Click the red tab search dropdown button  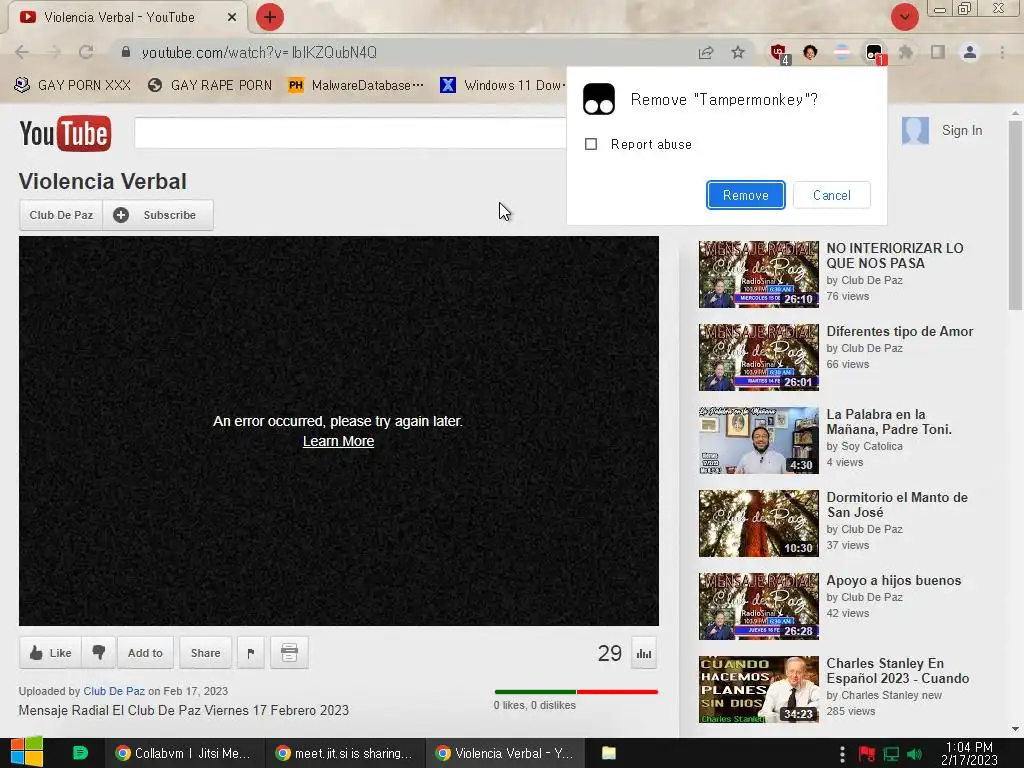[904, 17]
